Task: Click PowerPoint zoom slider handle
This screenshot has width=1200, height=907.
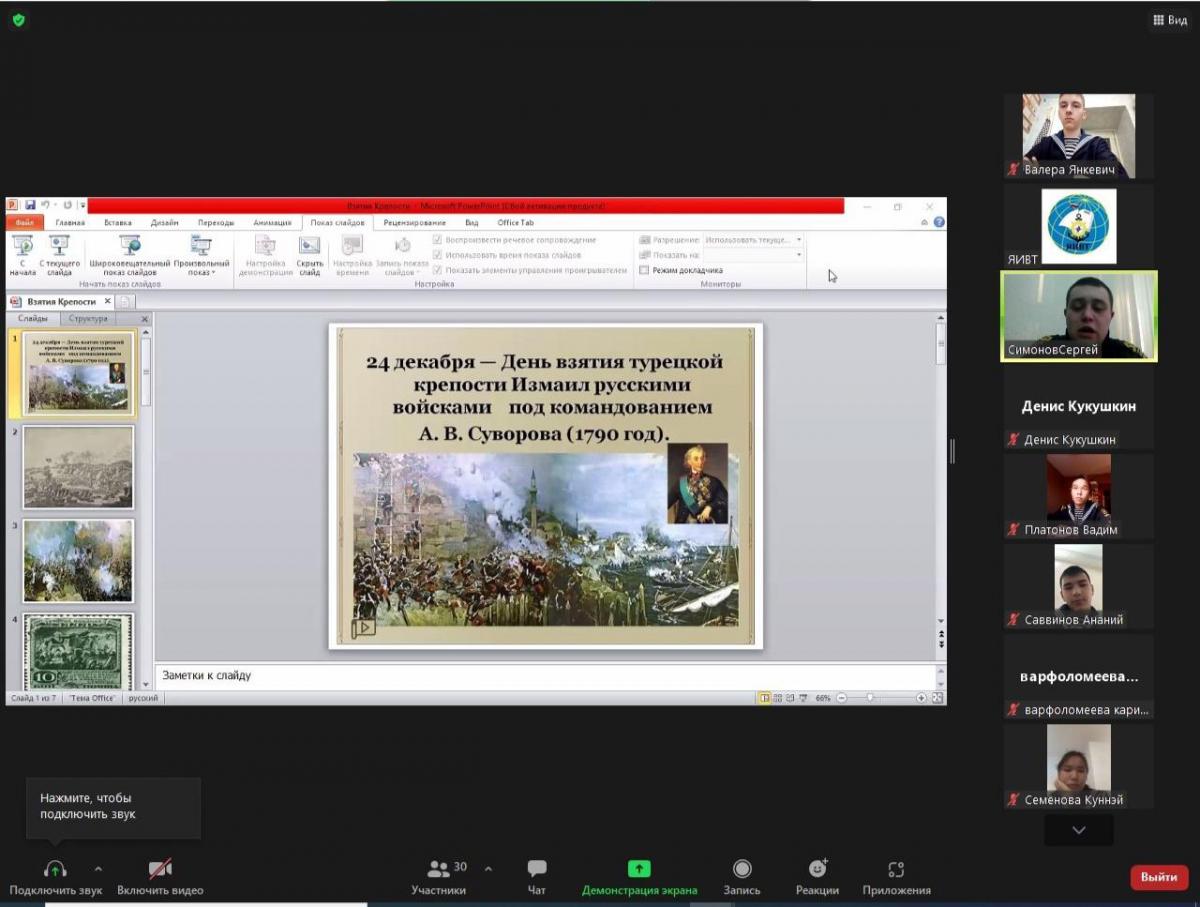Action: (870, 698)
